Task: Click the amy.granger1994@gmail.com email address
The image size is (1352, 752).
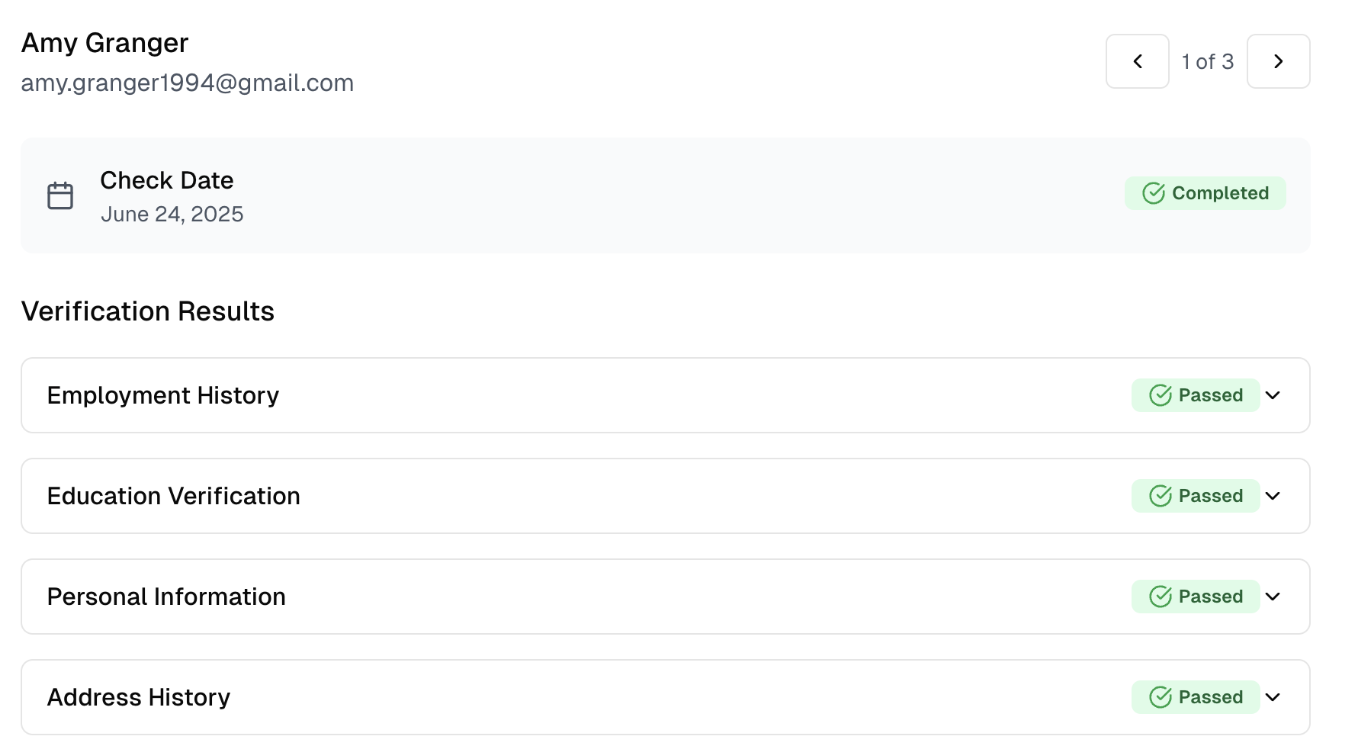Action: [187, 83]
